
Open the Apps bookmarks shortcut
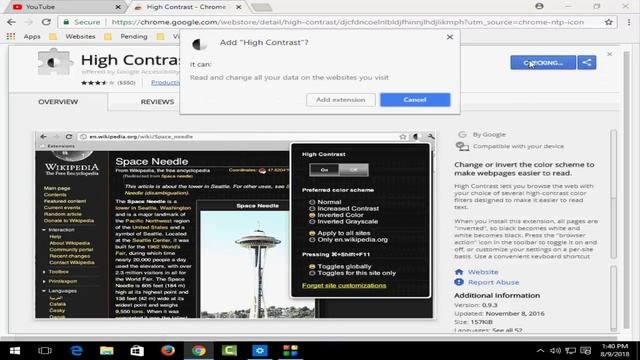coord(24,36)
